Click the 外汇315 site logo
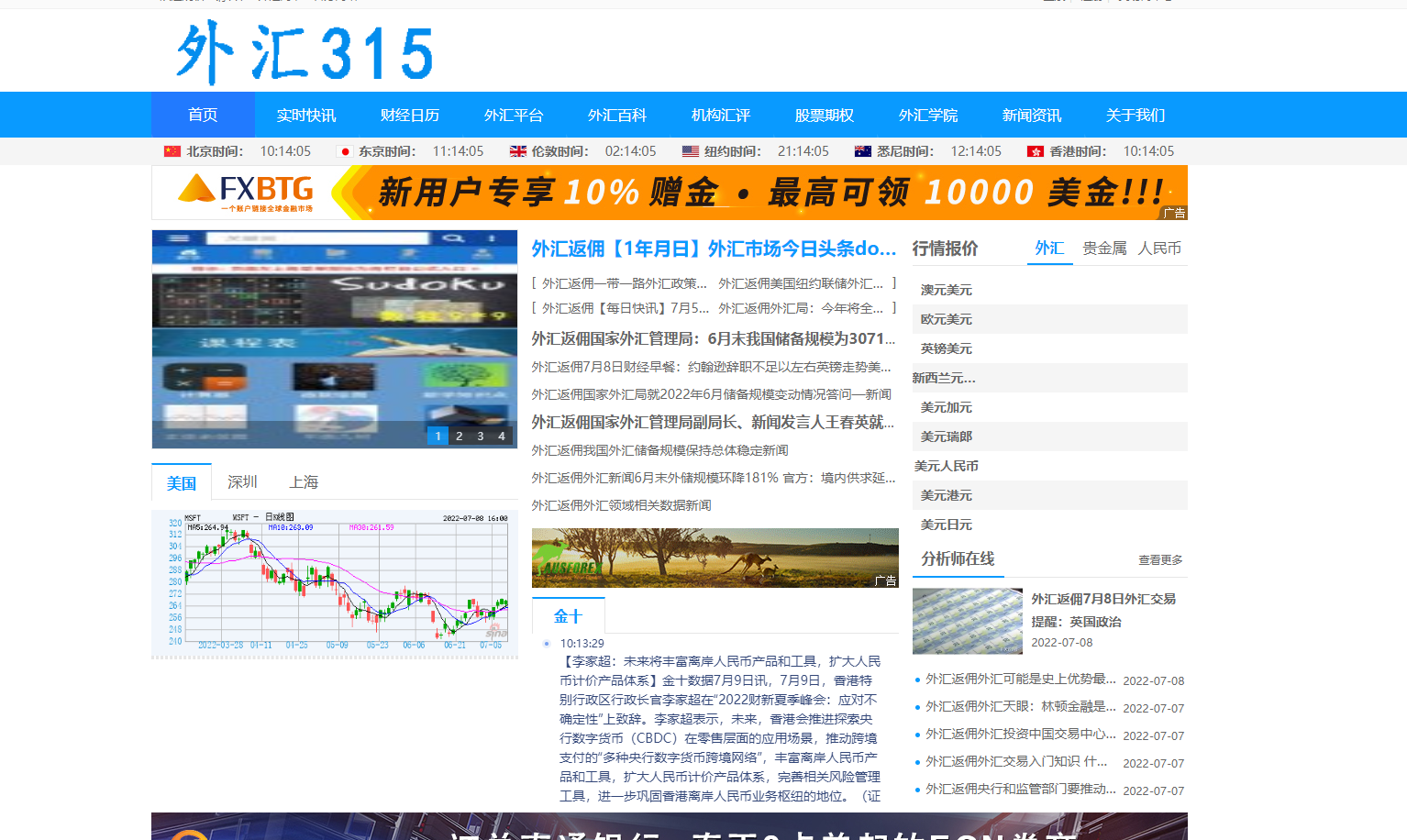 tap(305, 53)
